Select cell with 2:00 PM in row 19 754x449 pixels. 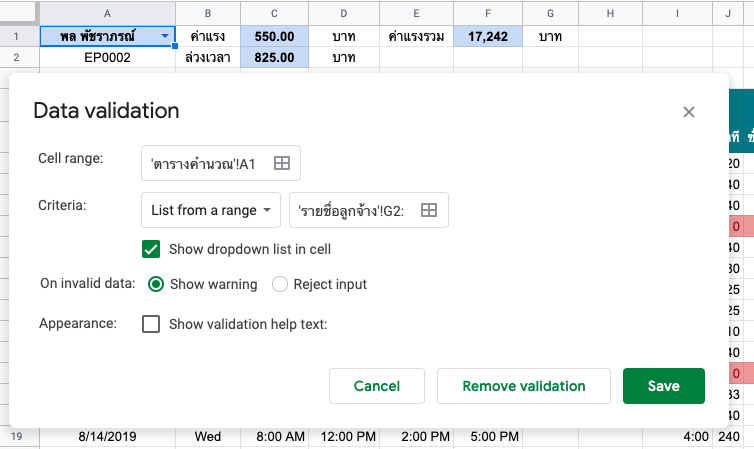[416, 437]
